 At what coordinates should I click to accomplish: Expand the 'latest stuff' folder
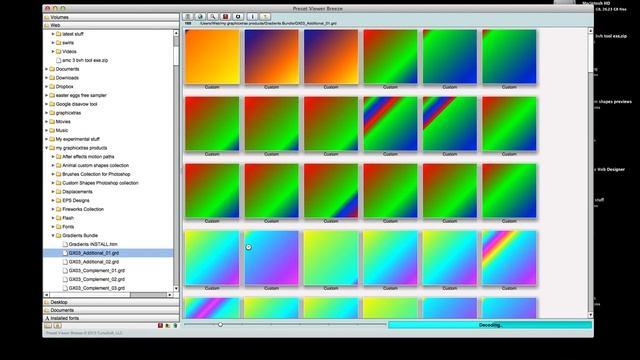pos(53,34)
